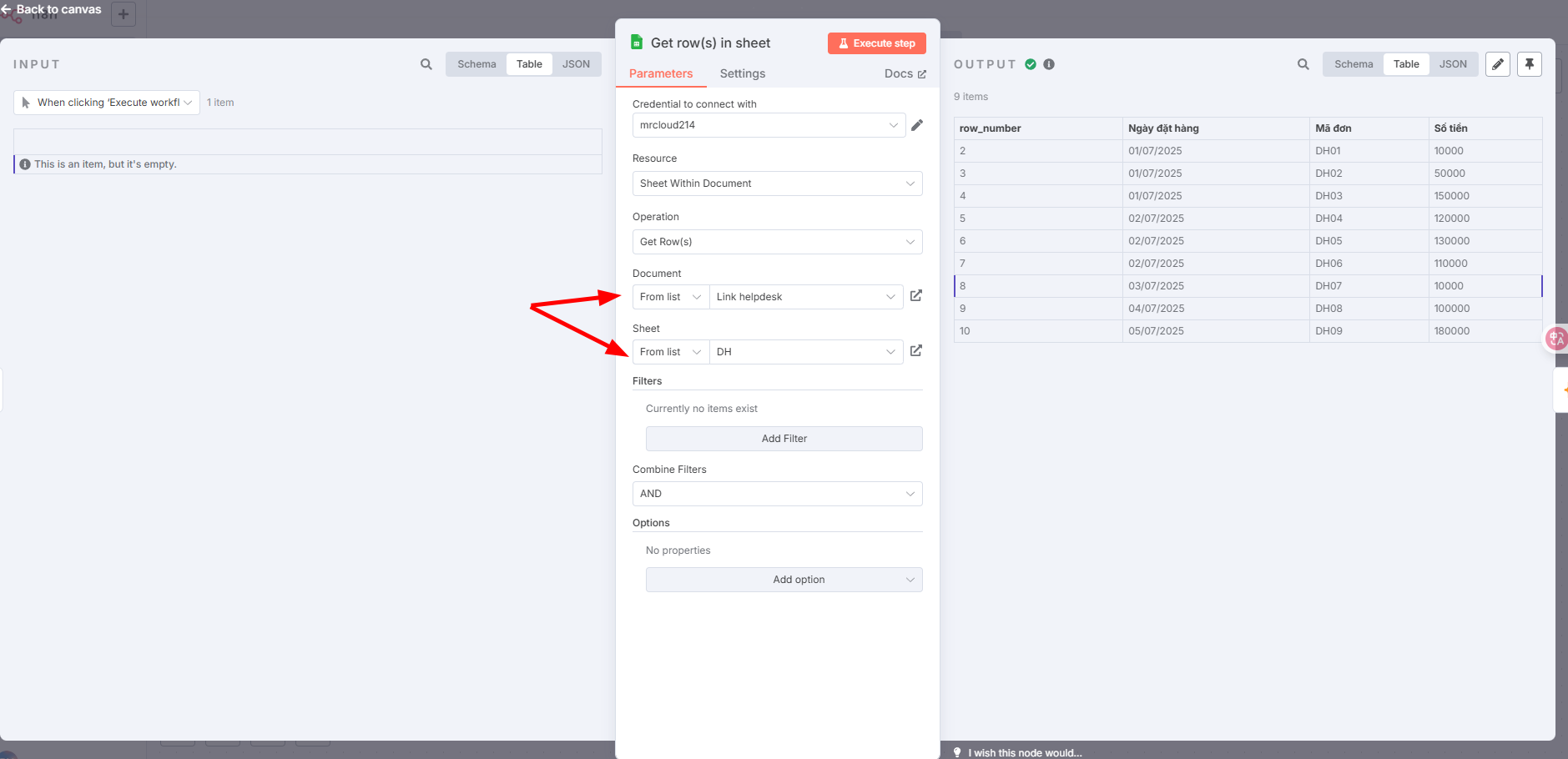
Task: Select JSON view in OUTPUT panel
Action: [x=1453, y=64]
